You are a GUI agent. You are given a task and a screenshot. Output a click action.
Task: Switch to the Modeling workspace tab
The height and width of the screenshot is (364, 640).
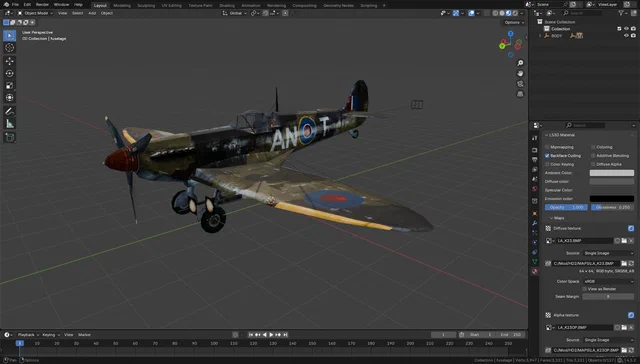[x=122, y=5]
